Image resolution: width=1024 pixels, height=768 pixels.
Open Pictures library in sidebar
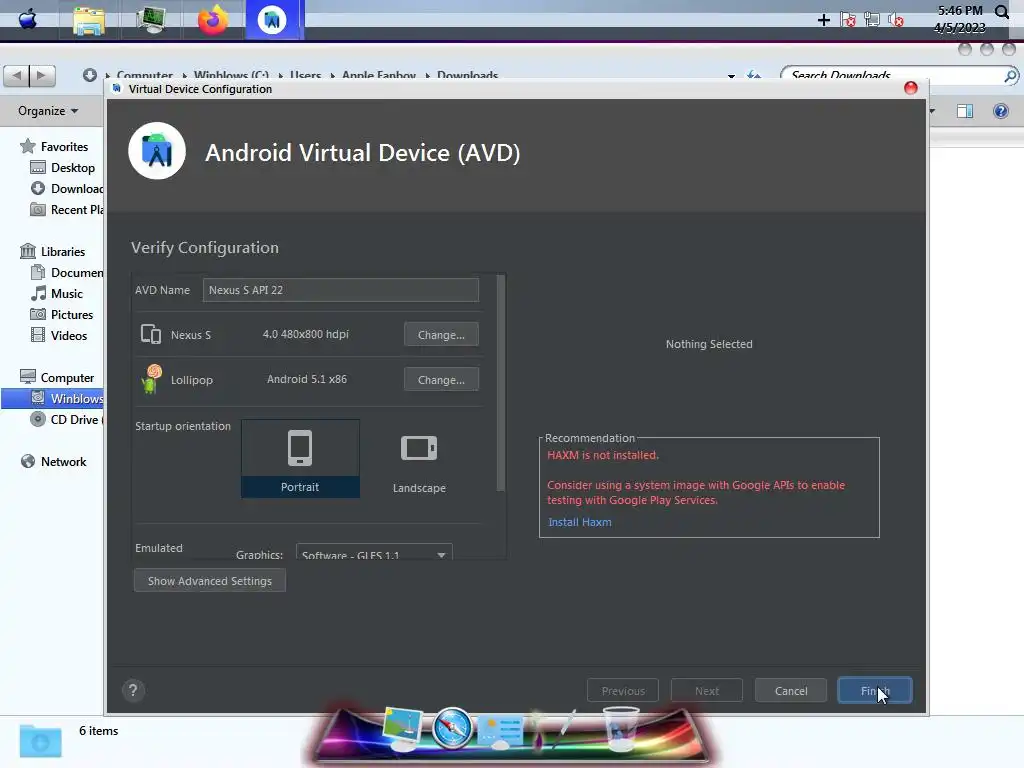coord(72,315)
